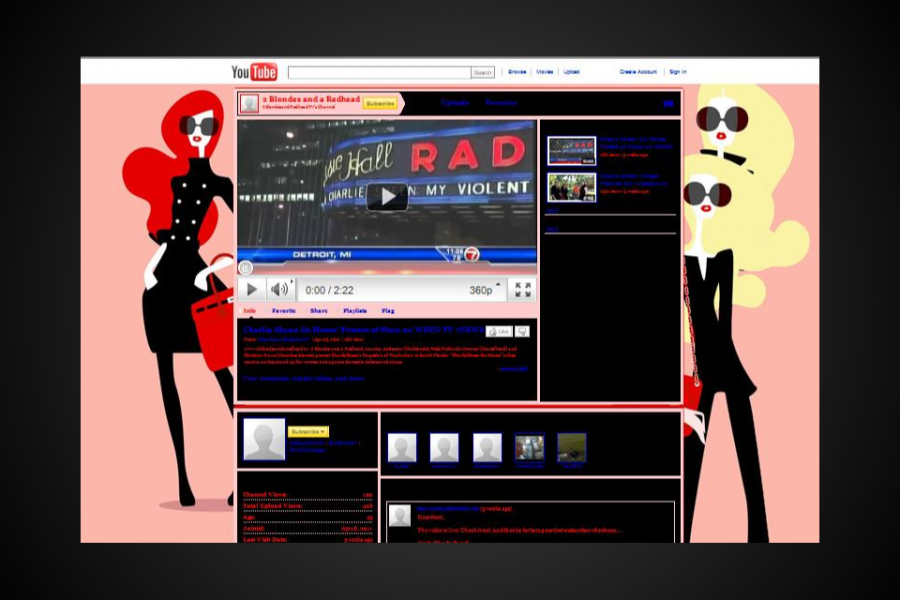Switch to the Uploads tab
900x600 pixels.
click(455, 103)
